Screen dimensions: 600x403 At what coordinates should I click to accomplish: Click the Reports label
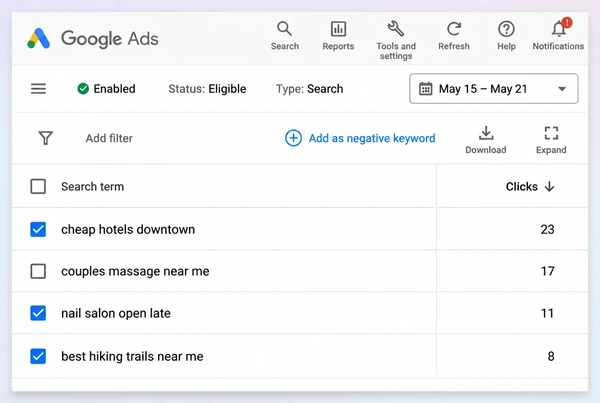[x=338, y=46]
